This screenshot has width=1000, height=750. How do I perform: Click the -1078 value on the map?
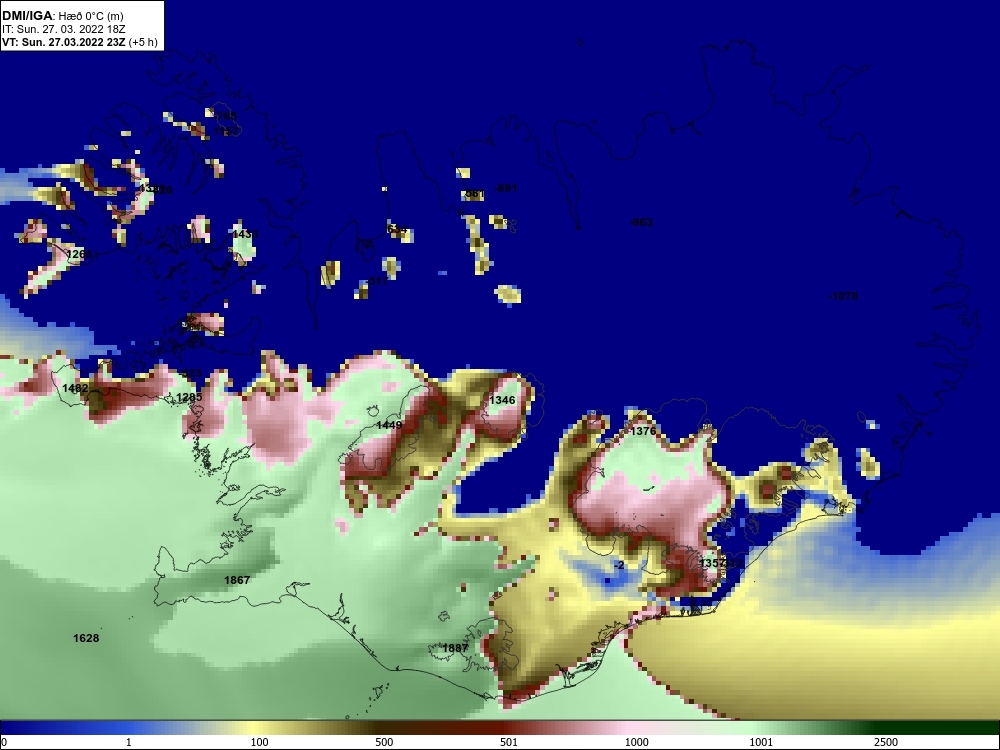pyautogui.click(x=842, y=296)
